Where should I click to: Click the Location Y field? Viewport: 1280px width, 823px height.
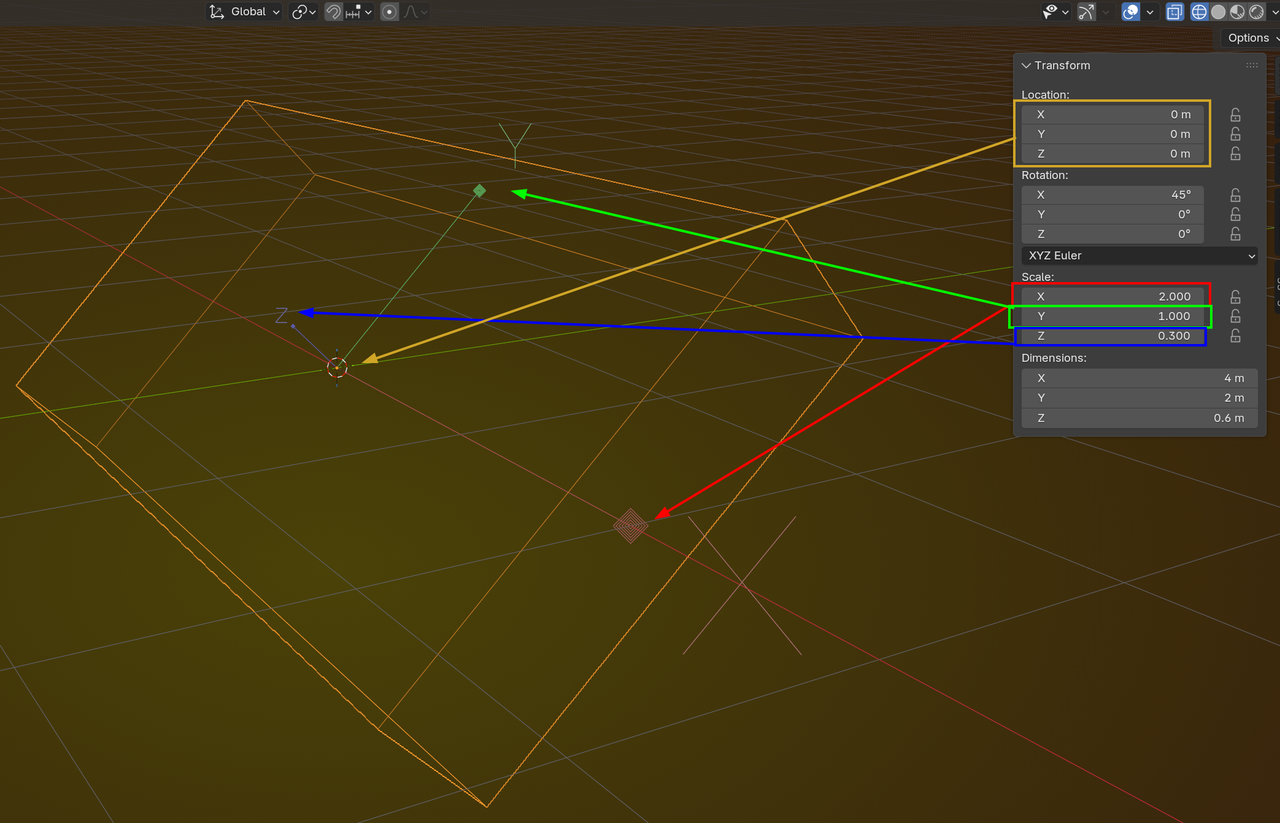pyautogui.click(x=1113, y=134)
